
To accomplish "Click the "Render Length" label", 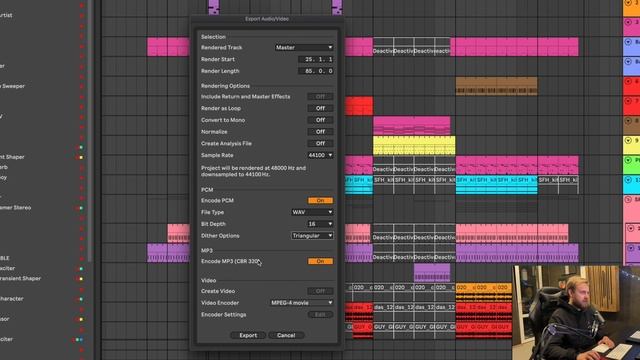I will (x=220, y=71).
